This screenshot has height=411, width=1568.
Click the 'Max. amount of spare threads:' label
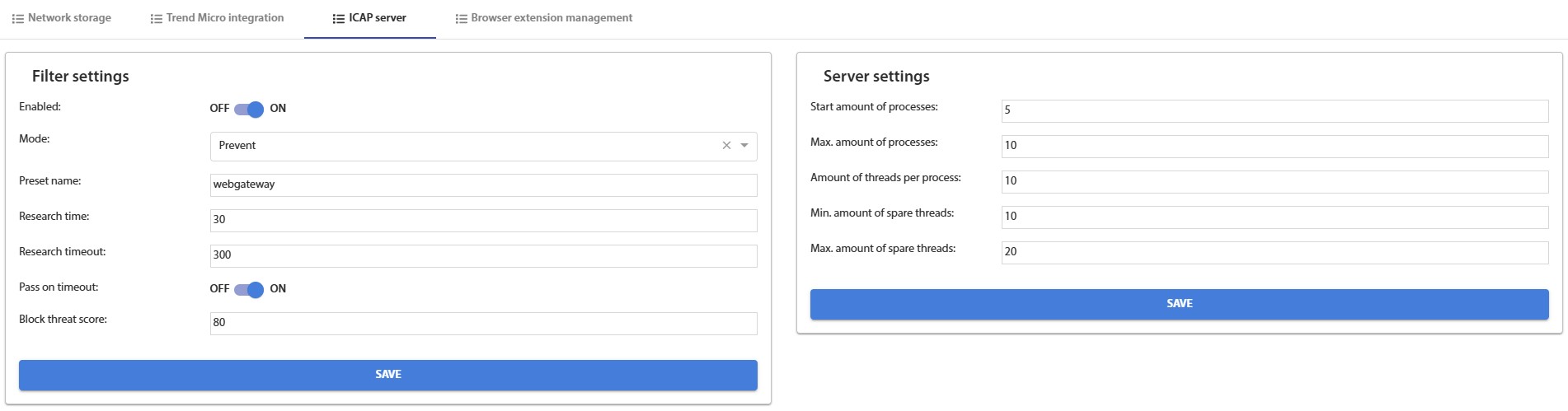[x=883, y=249]
